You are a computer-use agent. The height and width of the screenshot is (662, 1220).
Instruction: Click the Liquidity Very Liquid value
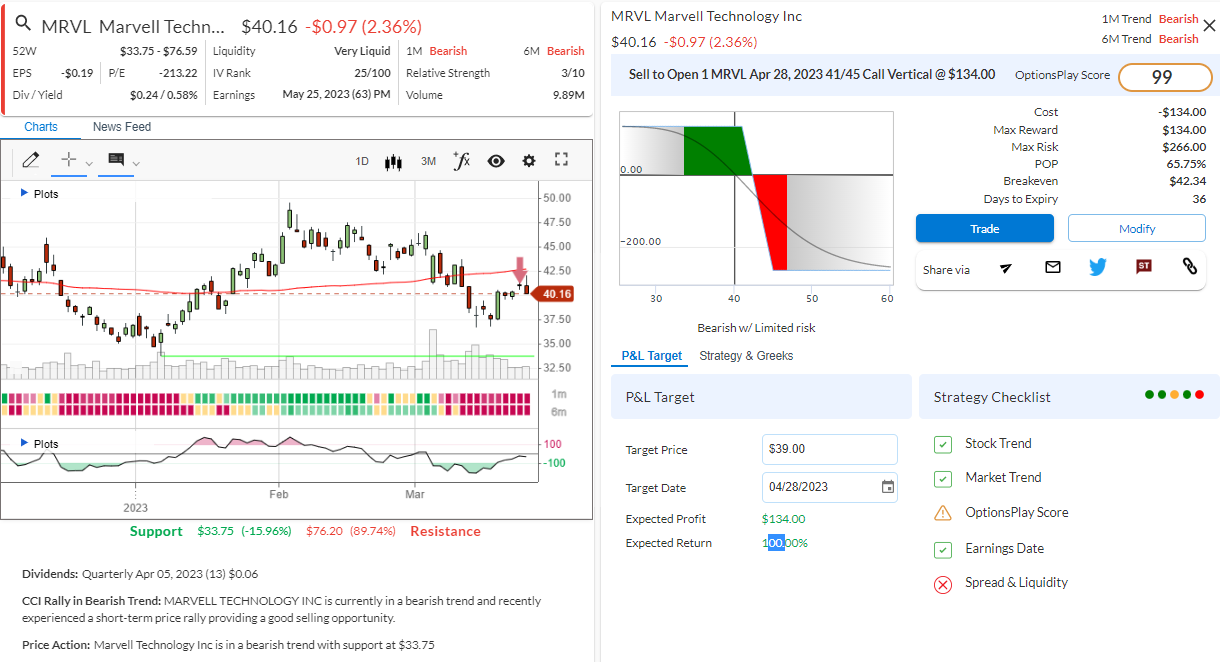pyautogui.click(x=362, y=51)
